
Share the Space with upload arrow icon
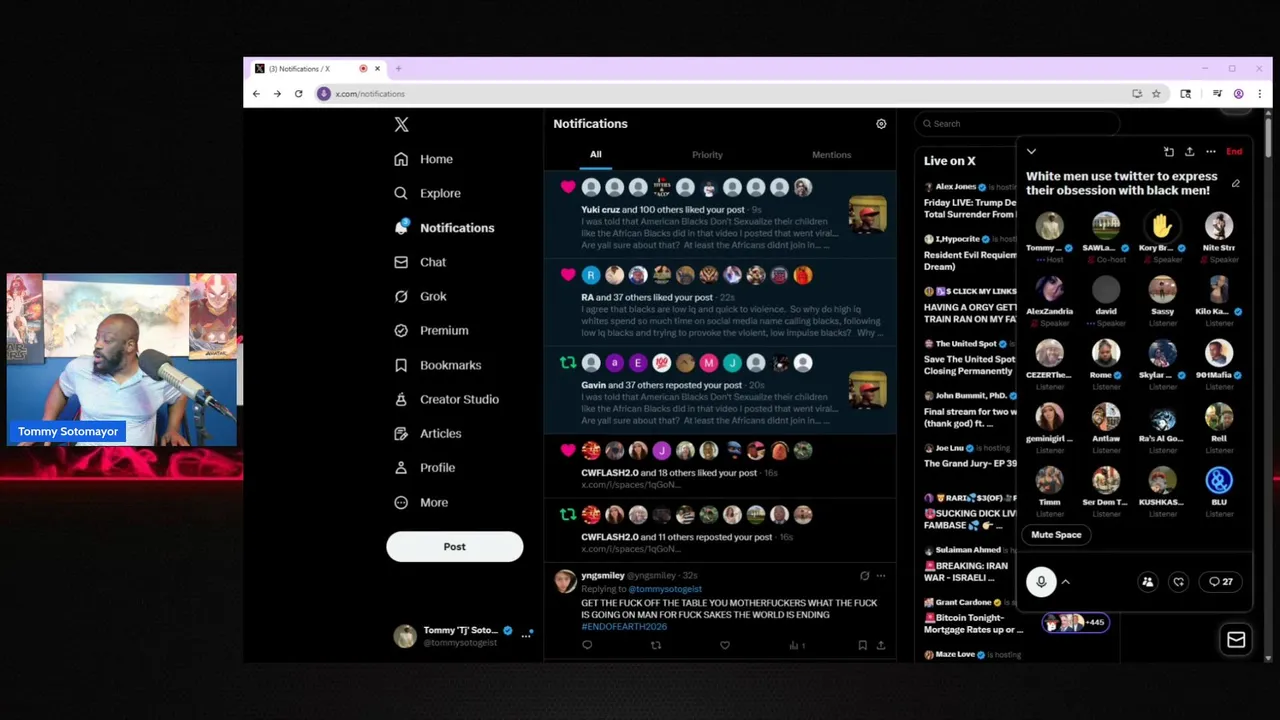point(1189,152)
